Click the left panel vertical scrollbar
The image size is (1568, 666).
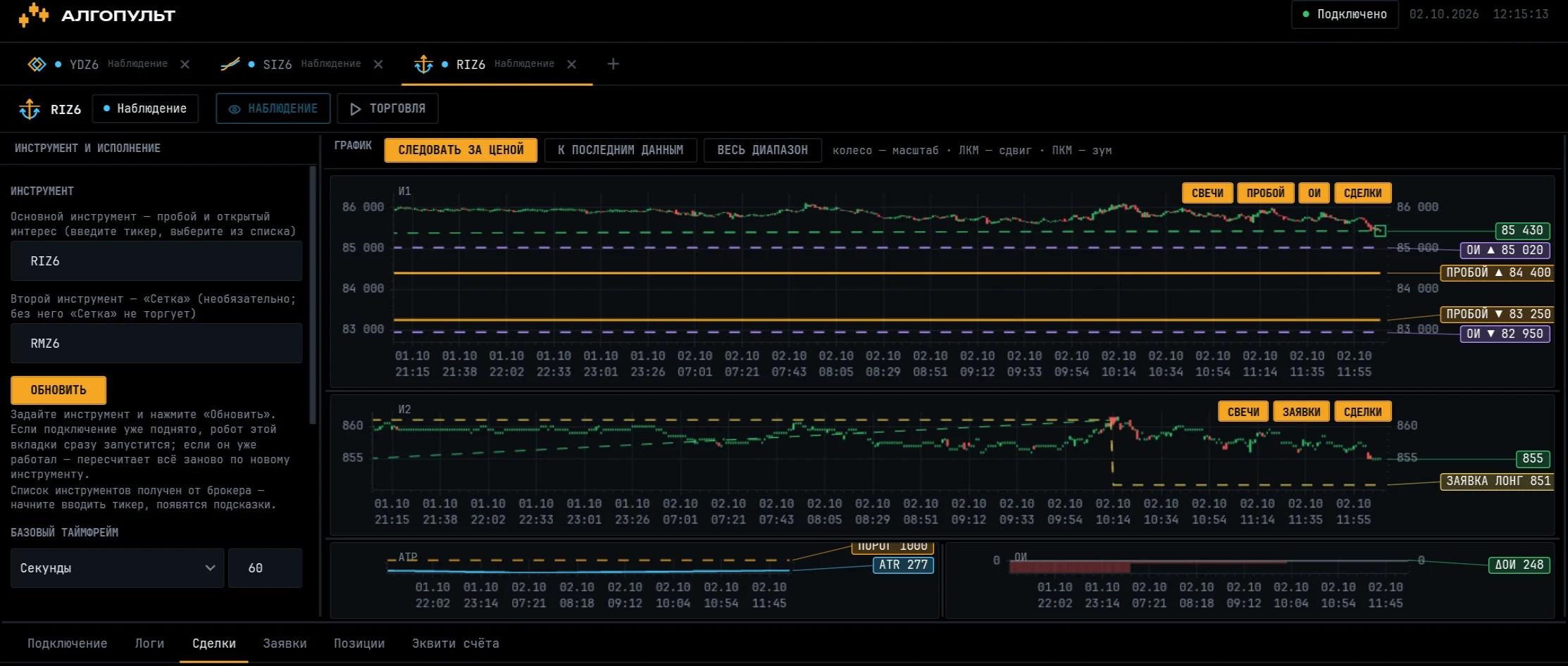[313, 296]
